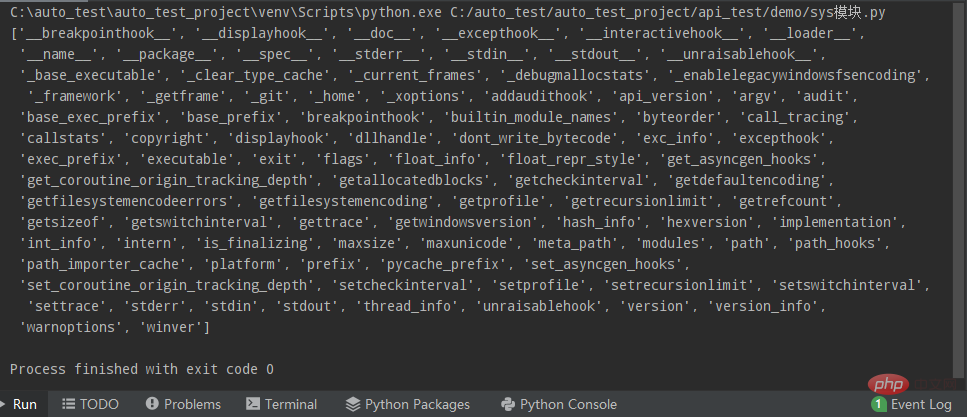Click the Python Console snake logo icon
The height and width of the screenshot is (417, 967).
508,404
